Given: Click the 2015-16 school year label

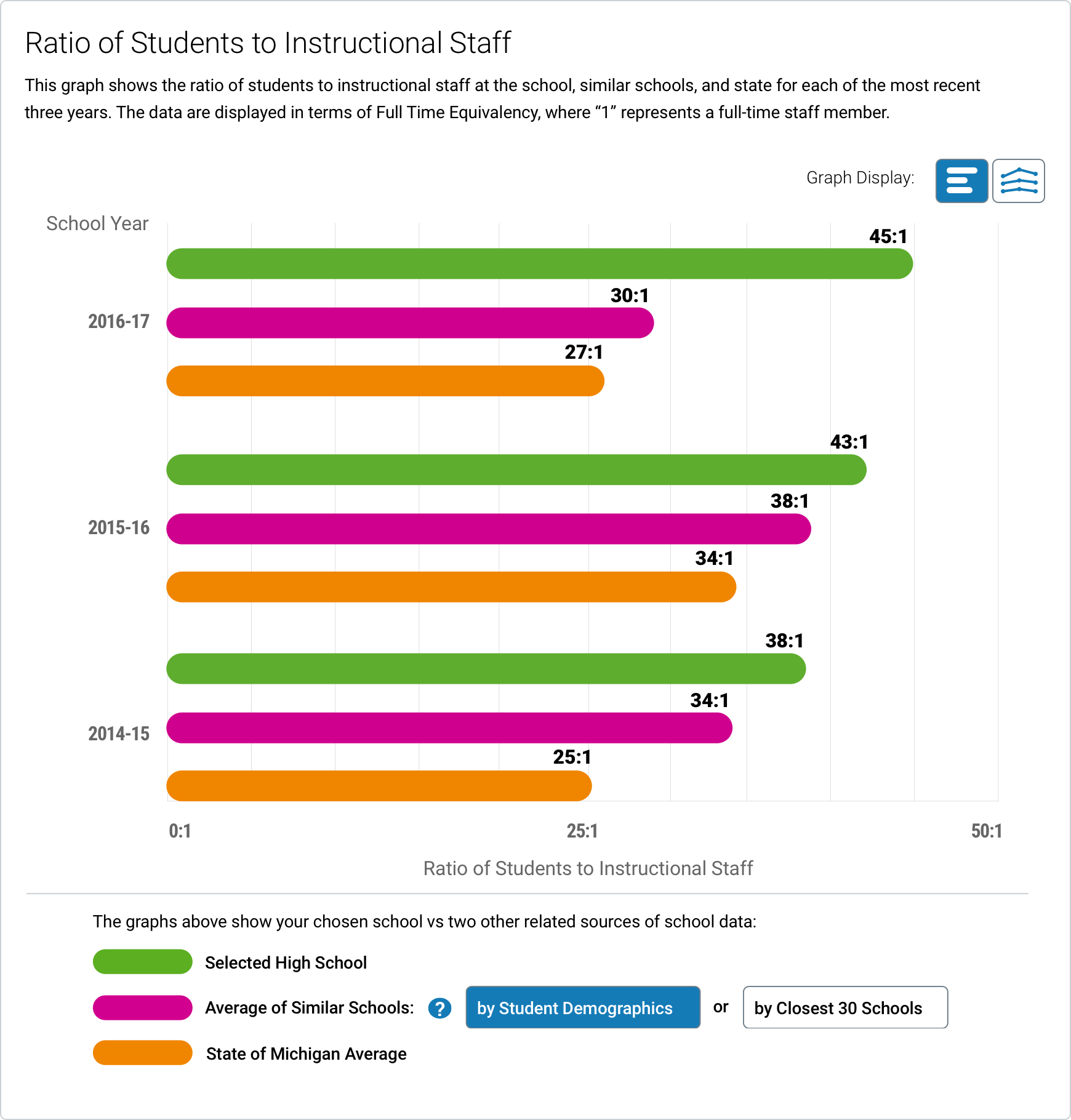Looking at the screenshot, I should (x=119, y=528).
